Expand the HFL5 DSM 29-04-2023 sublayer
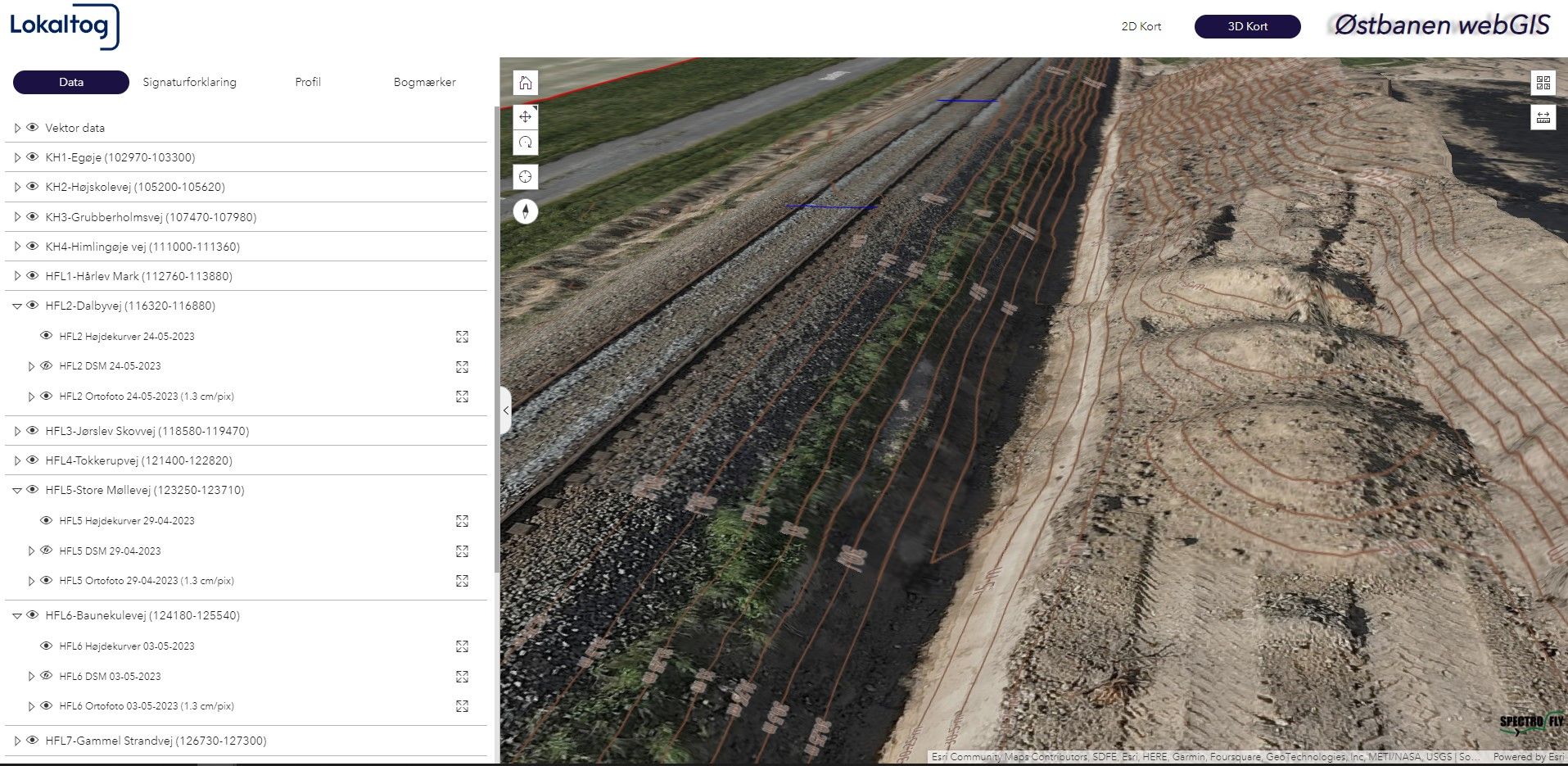1568x766 pixels. [32, 551]
